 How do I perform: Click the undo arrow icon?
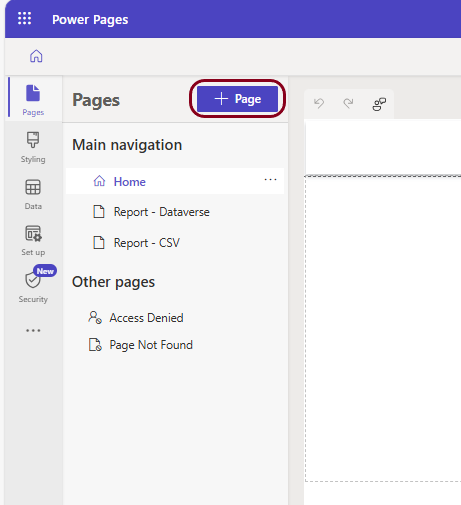point(319,103)
